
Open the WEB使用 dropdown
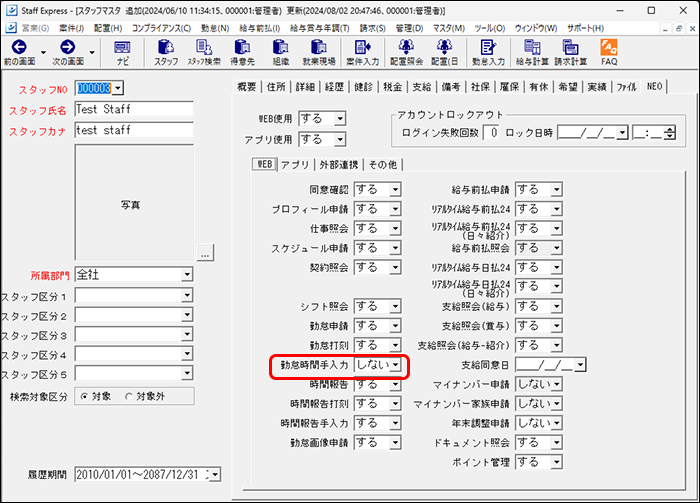[x=340, y=119]
